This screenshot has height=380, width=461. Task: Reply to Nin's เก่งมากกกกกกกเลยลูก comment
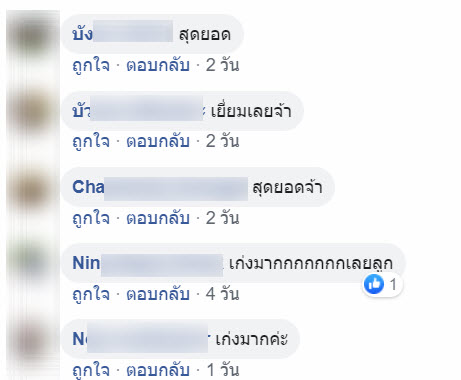(x=158, y=294)
